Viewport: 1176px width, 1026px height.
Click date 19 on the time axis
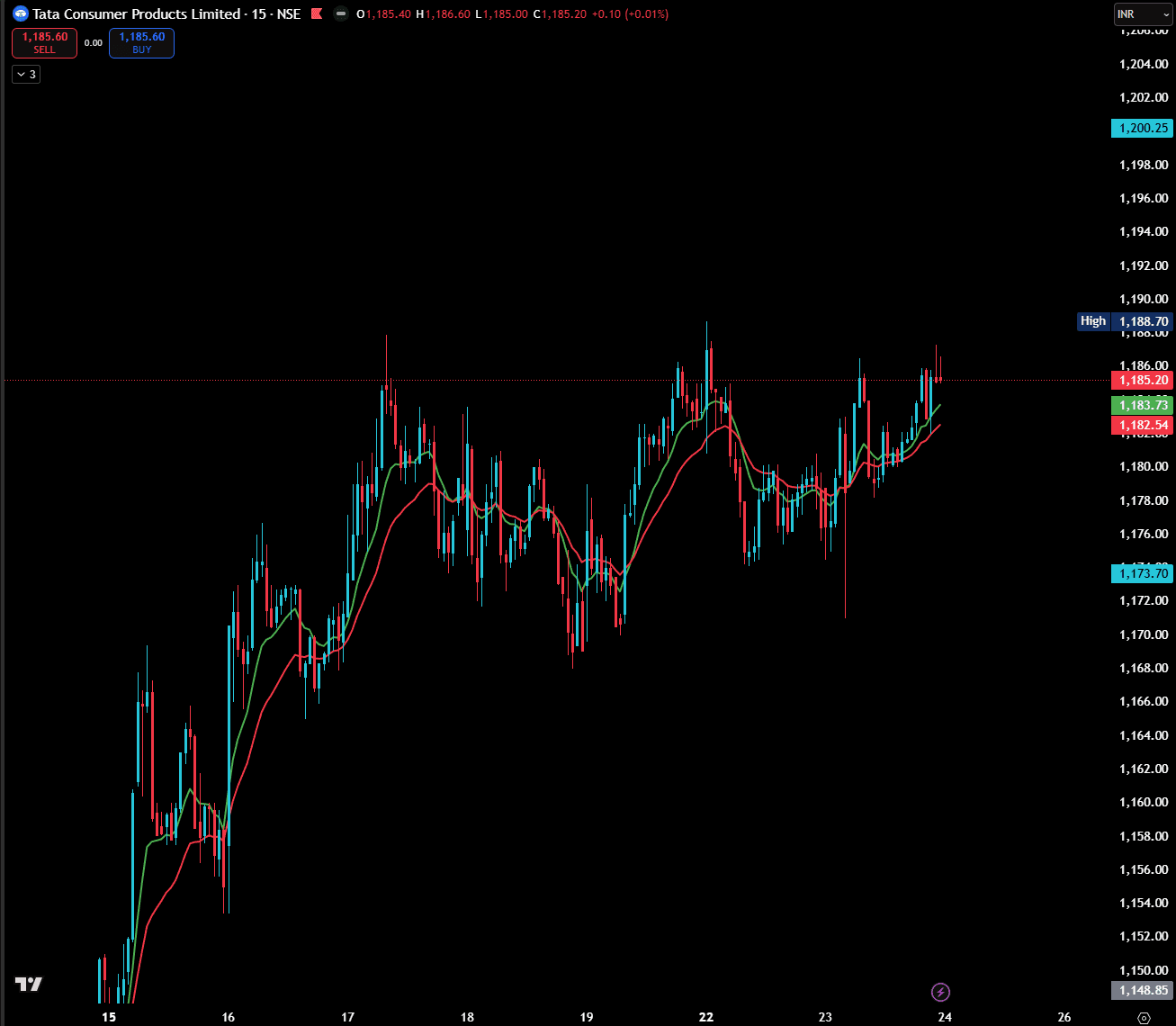point(587,1017)
